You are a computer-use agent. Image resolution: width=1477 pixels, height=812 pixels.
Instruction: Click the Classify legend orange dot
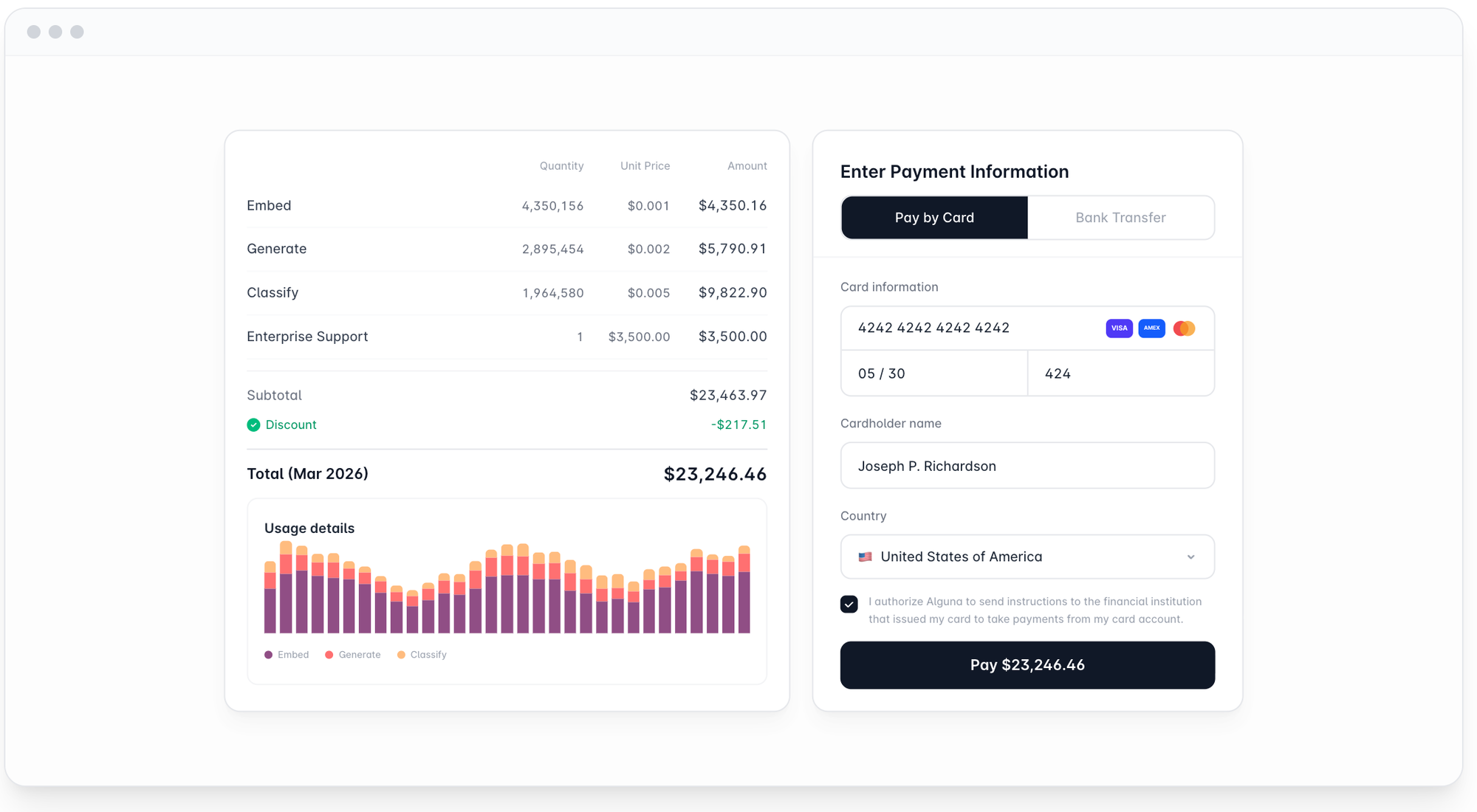pyautogui.click(x=401, y=655)
